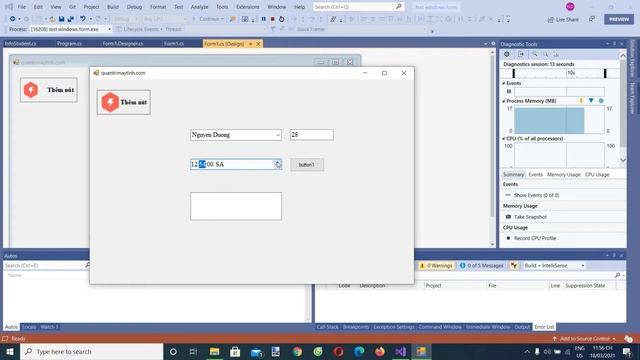The height and width of the screenshot is (360, 640).
Task: Click the search magnifier in Visual Studio search box
Action: tap(398, 7)
